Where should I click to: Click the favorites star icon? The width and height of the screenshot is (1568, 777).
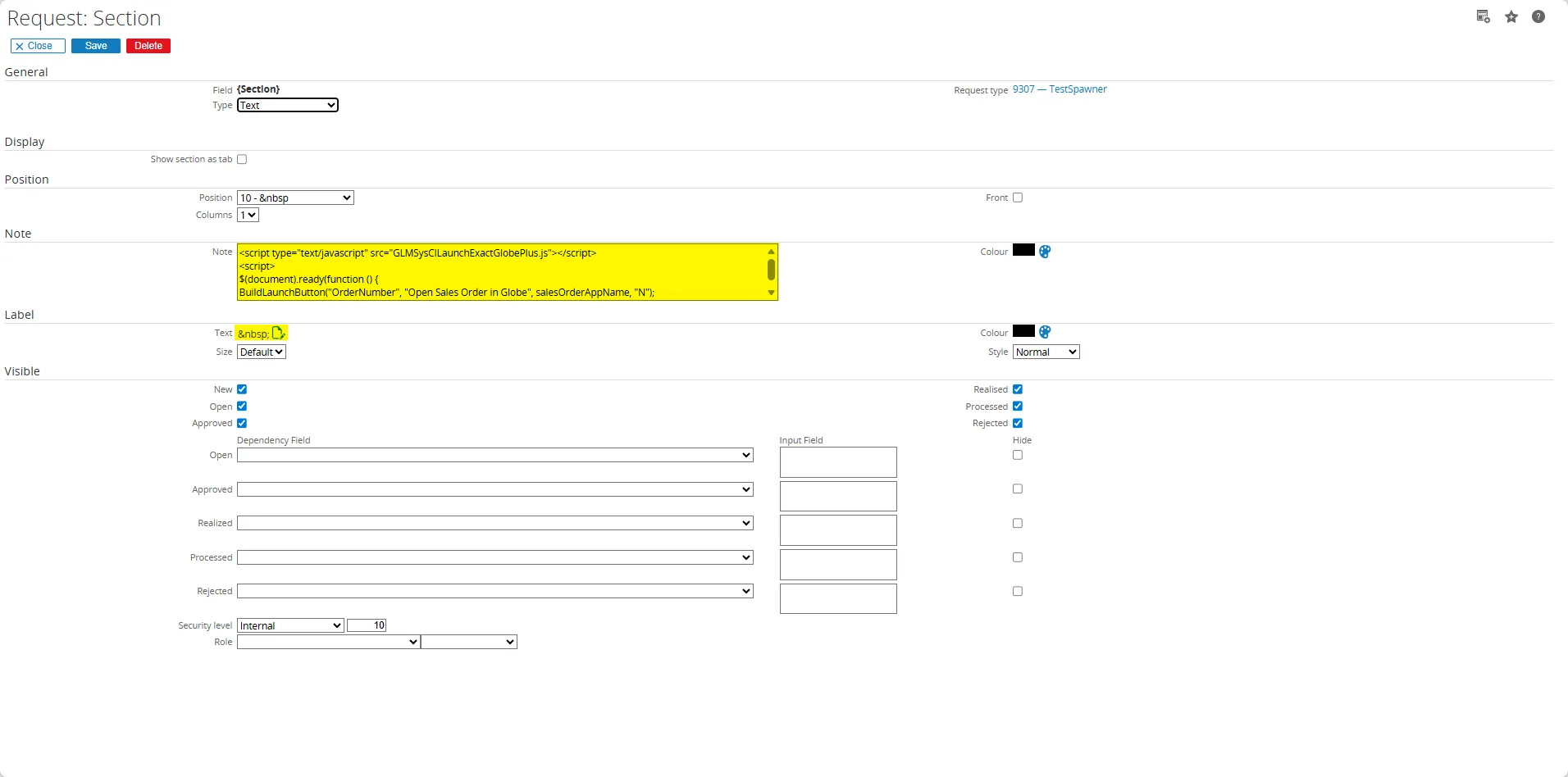pyautogui.click(x=1511, y=17)
